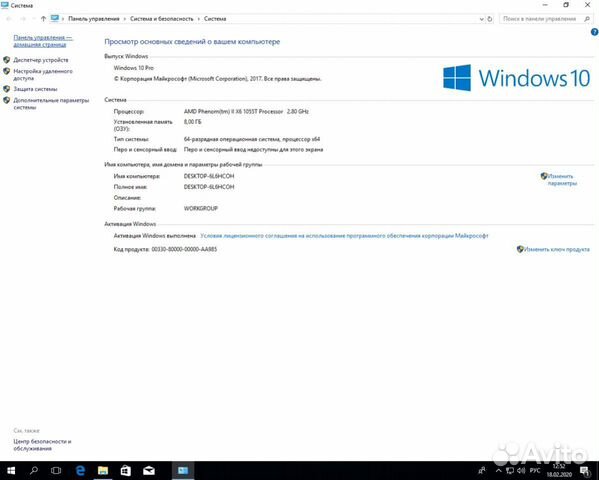This screenshot has width=599, height=480.
Task: Select Система и безопасность breadcrumb
Action: coord(162,19)
